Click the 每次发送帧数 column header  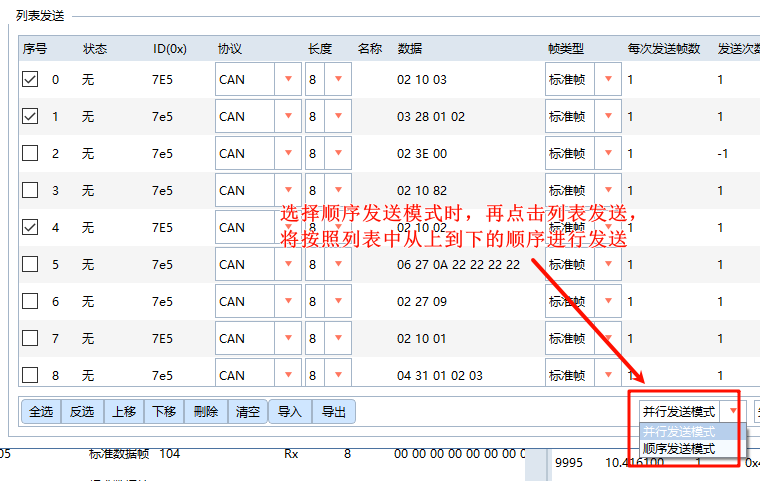(664, 48)
